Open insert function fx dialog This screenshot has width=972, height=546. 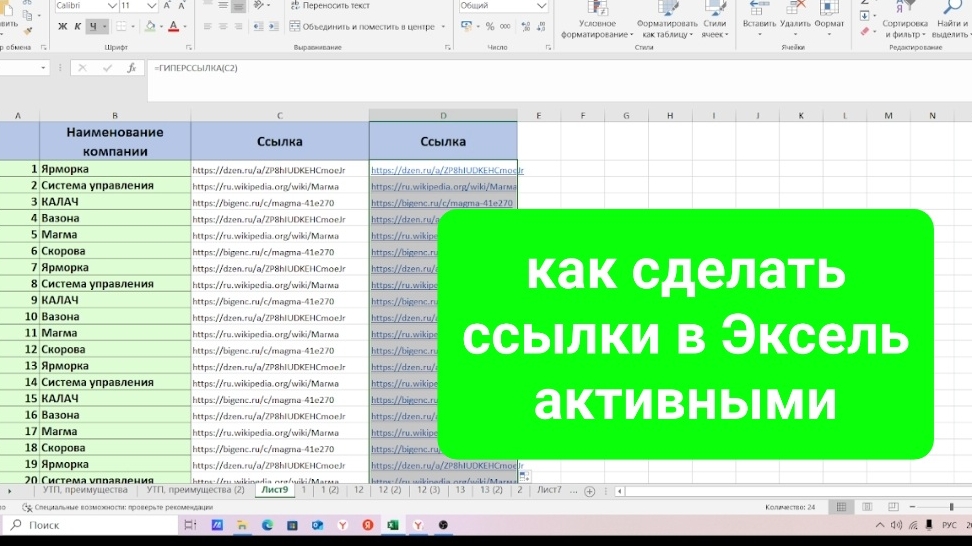[x=131, y=68]
